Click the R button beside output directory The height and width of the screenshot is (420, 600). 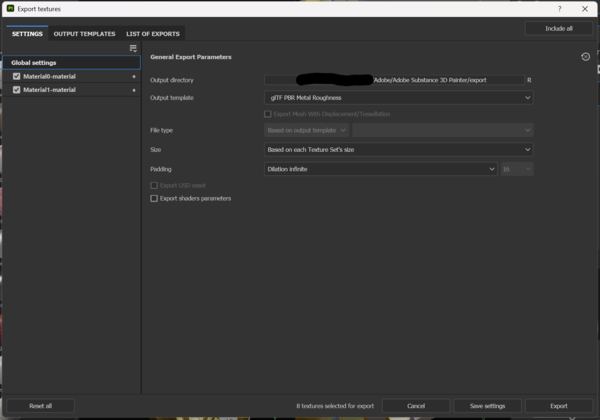(x=528, y=79)
